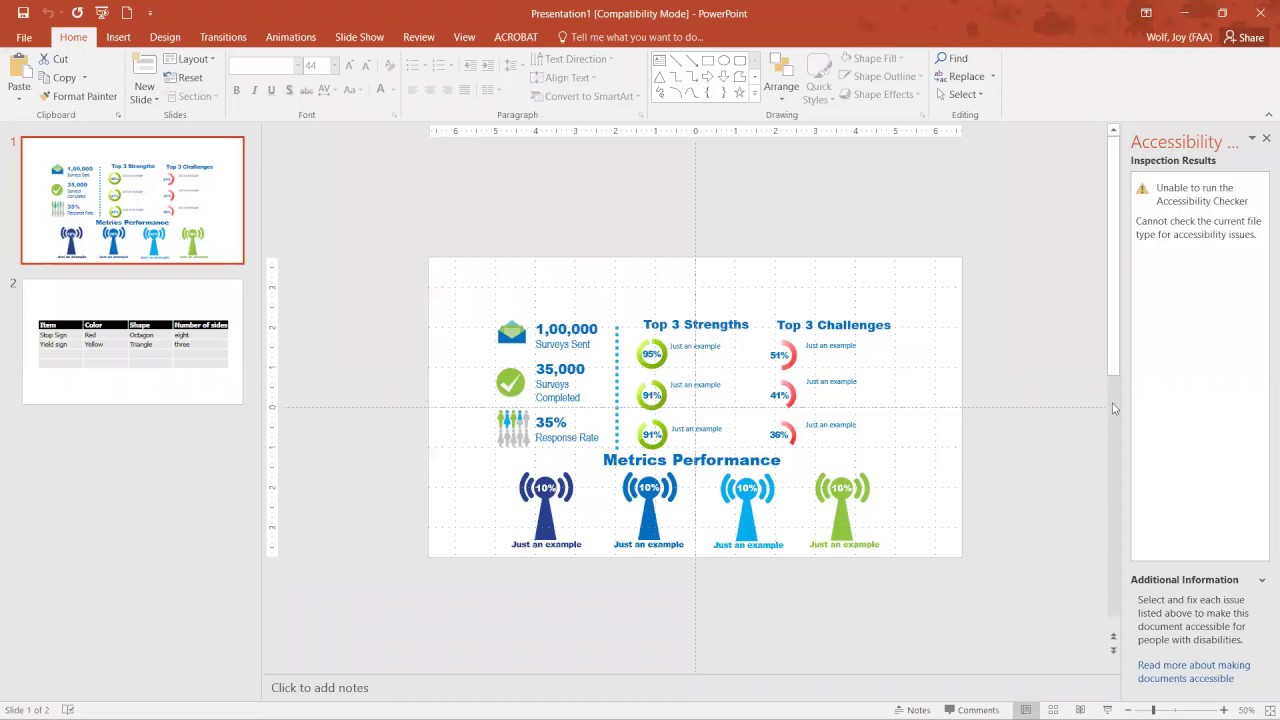Collapse the Additional Information section
Image resolution: width=1280 pixels, height=720 pixels.
[x=1262, y=580]
